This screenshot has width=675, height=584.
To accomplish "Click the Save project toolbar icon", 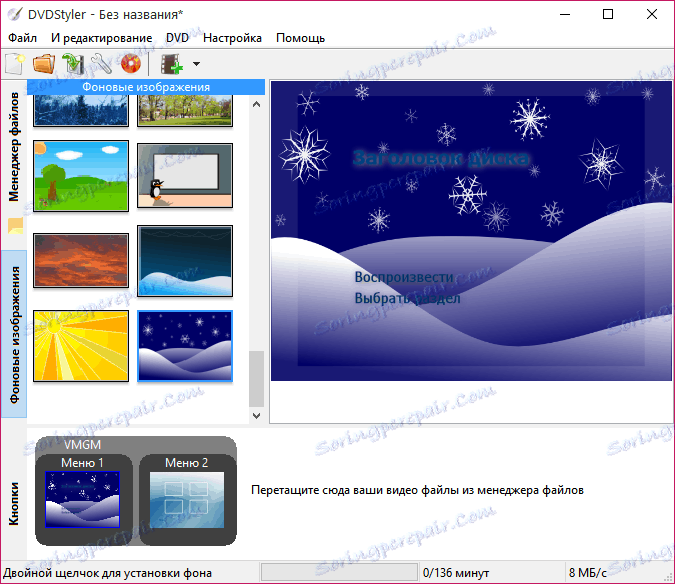I will [73, 64].
